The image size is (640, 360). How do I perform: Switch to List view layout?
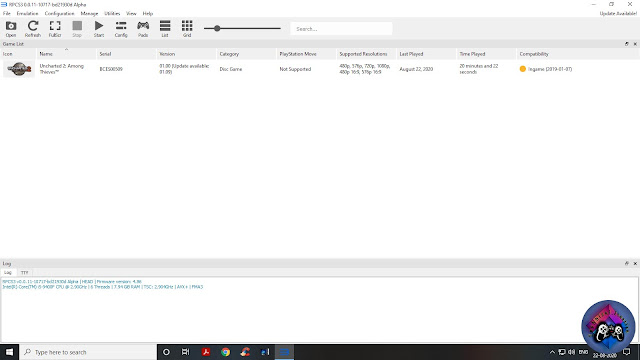[x=165, y=29]
